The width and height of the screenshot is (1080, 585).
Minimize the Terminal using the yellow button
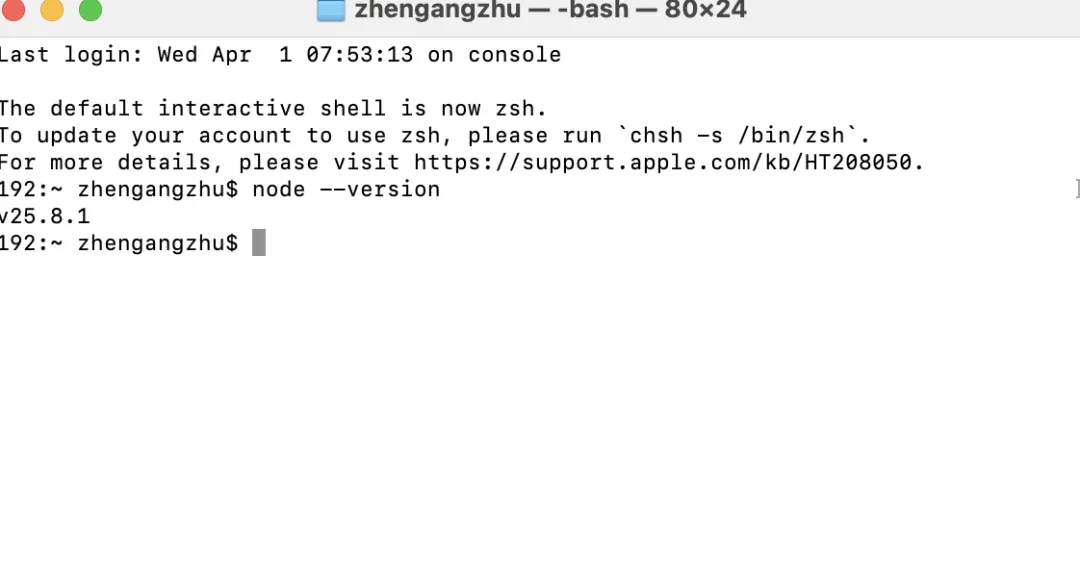52,9
